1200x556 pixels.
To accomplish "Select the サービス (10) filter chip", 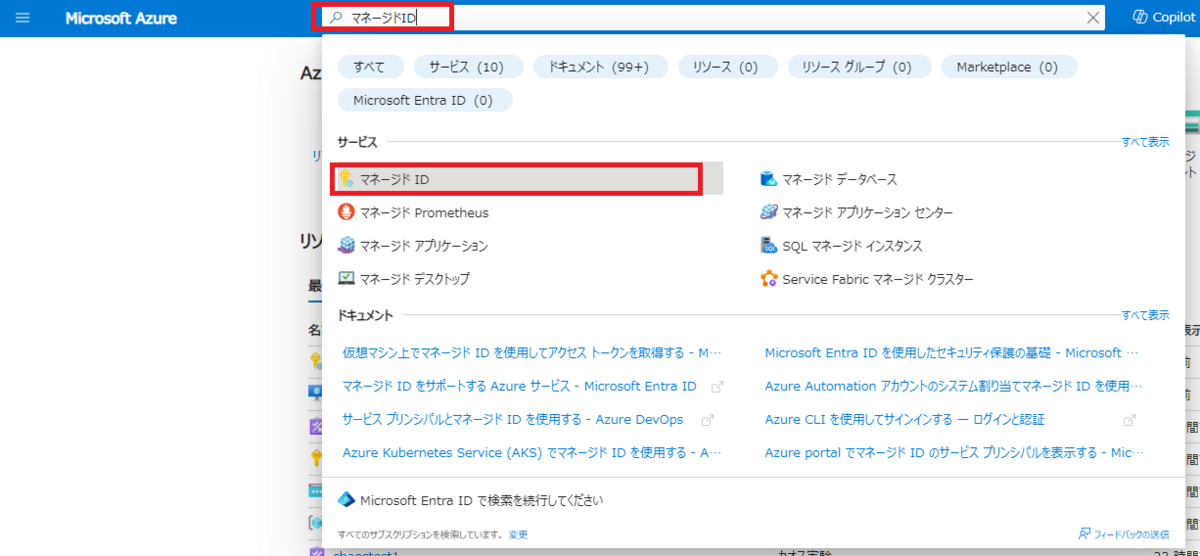I will coord(467,67).
